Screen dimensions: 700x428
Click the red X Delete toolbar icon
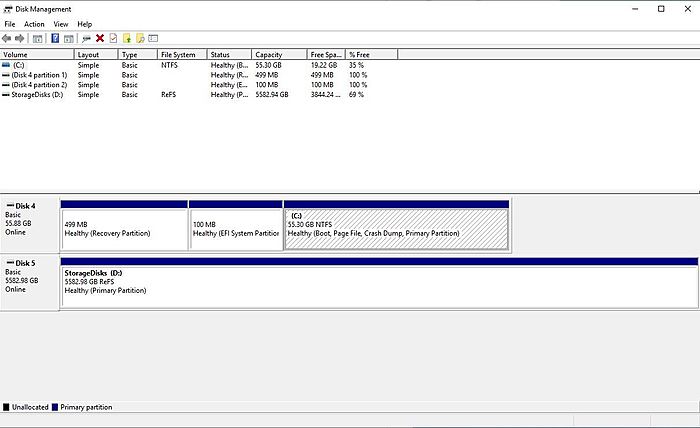100,38
